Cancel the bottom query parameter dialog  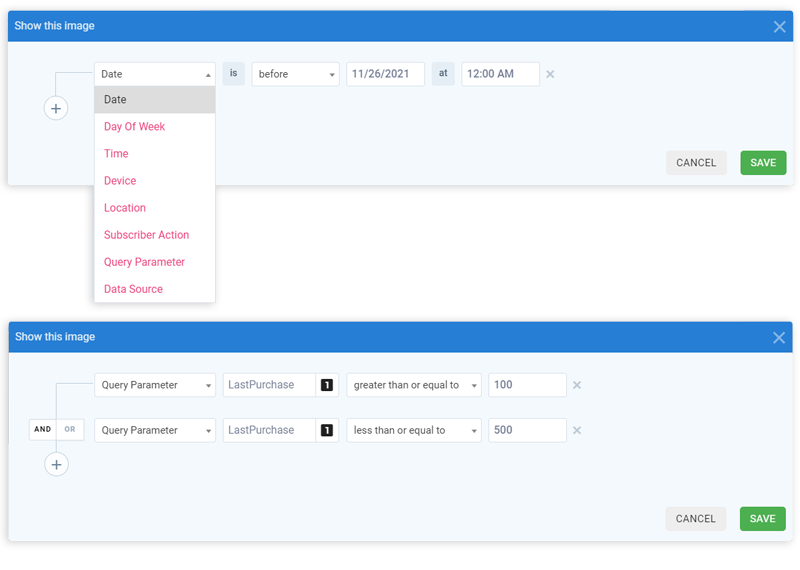point(695,519)
